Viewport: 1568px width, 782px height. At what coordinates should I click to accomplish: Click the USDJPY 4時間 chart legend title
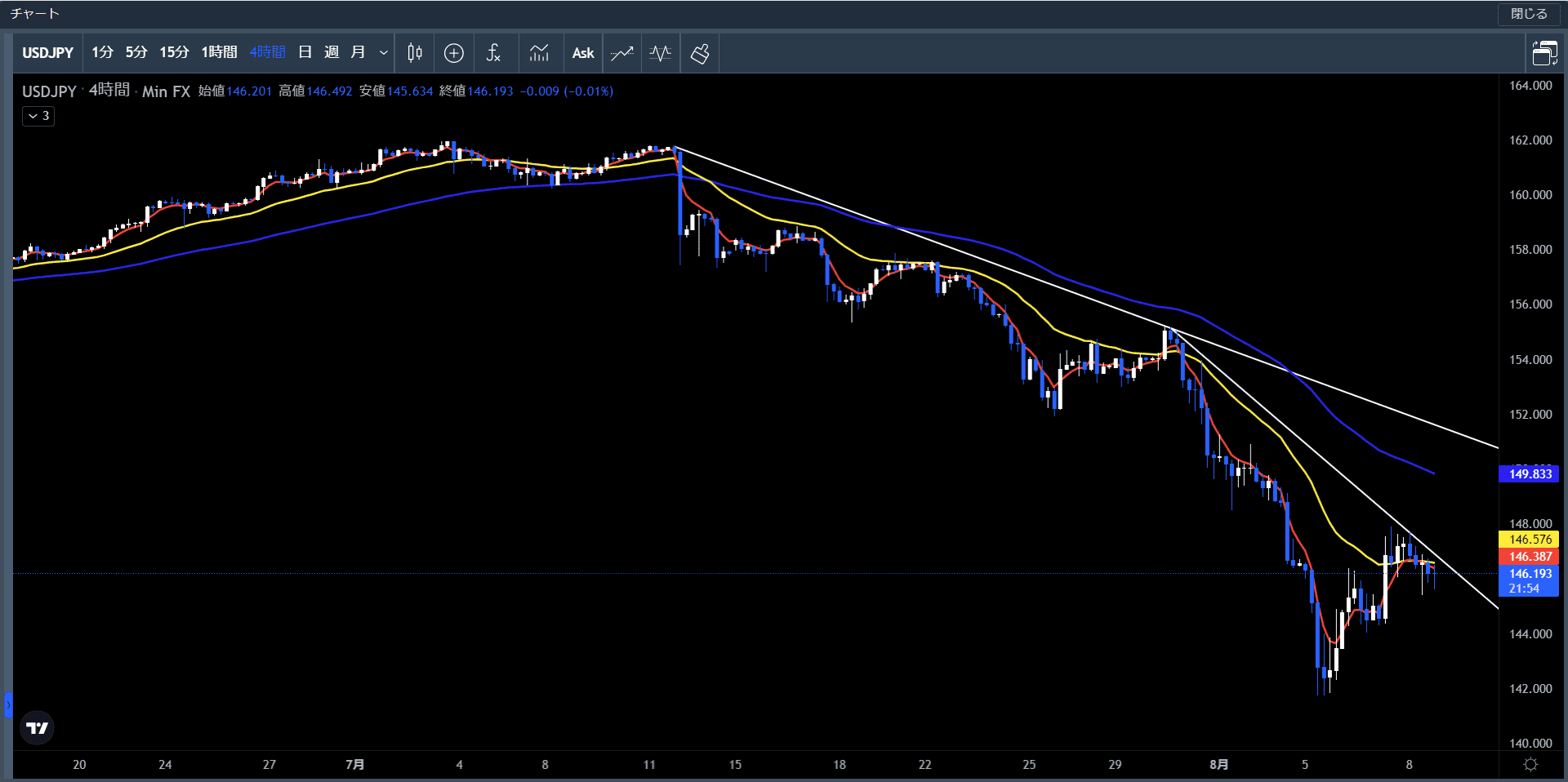click(x=106, y=91)
